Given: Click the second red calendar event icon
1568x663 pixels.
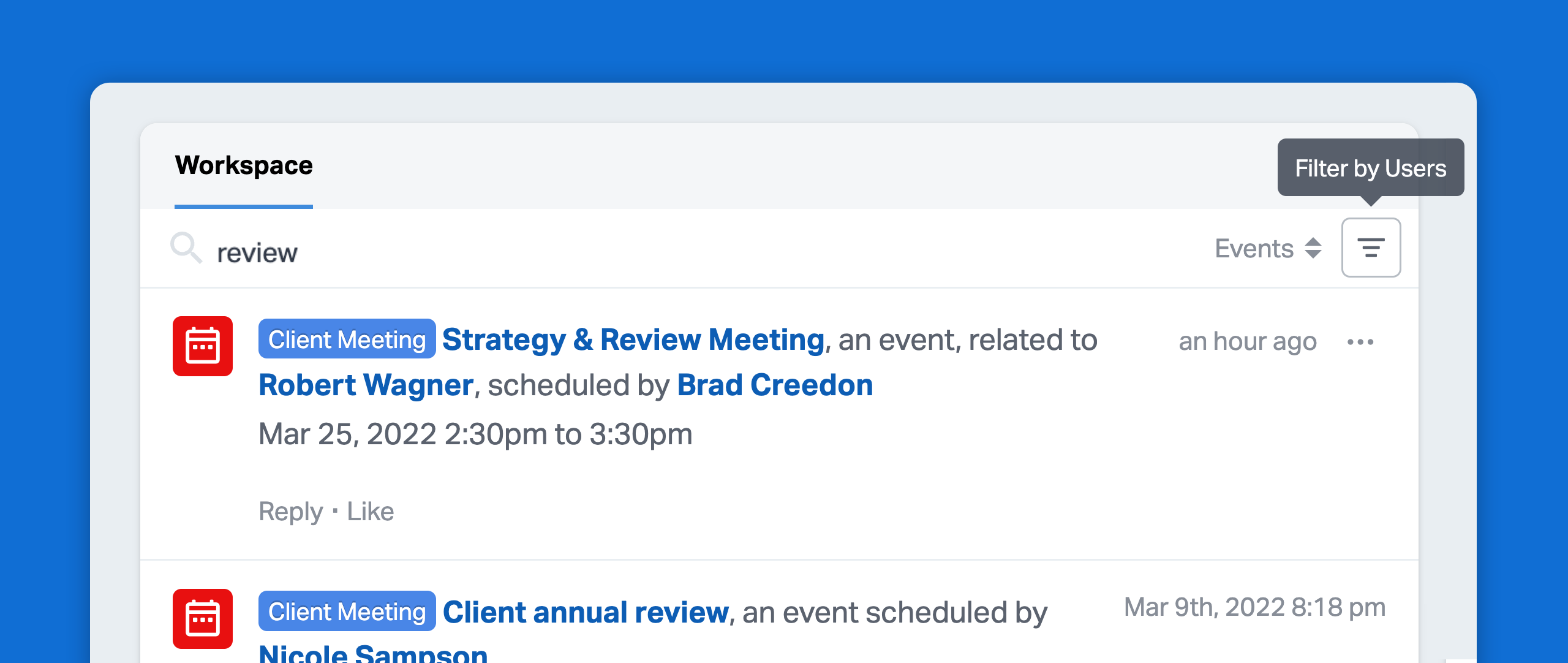Looking at the screenshot, I should click(203, 619).
